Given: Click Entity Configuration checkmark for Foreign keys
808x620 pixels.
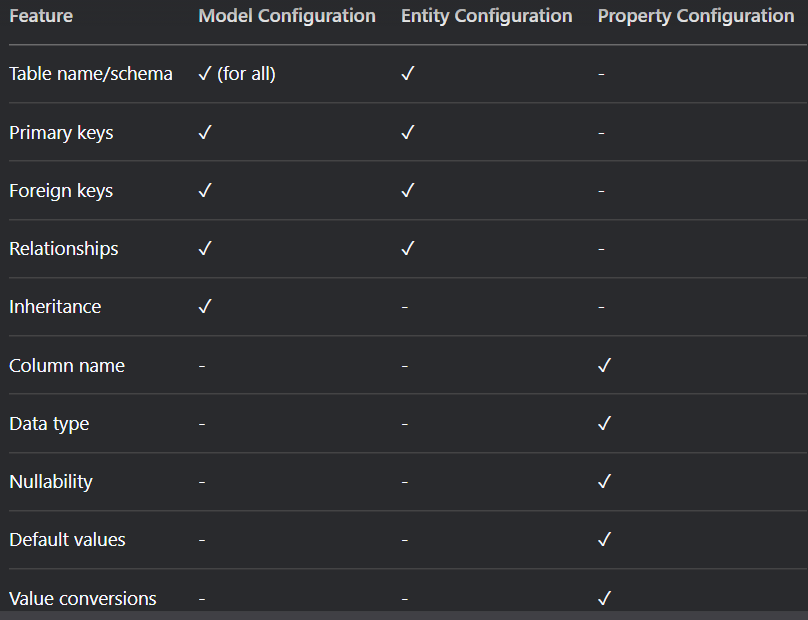Looking at the screenshot, I should (x=408, y=191).
